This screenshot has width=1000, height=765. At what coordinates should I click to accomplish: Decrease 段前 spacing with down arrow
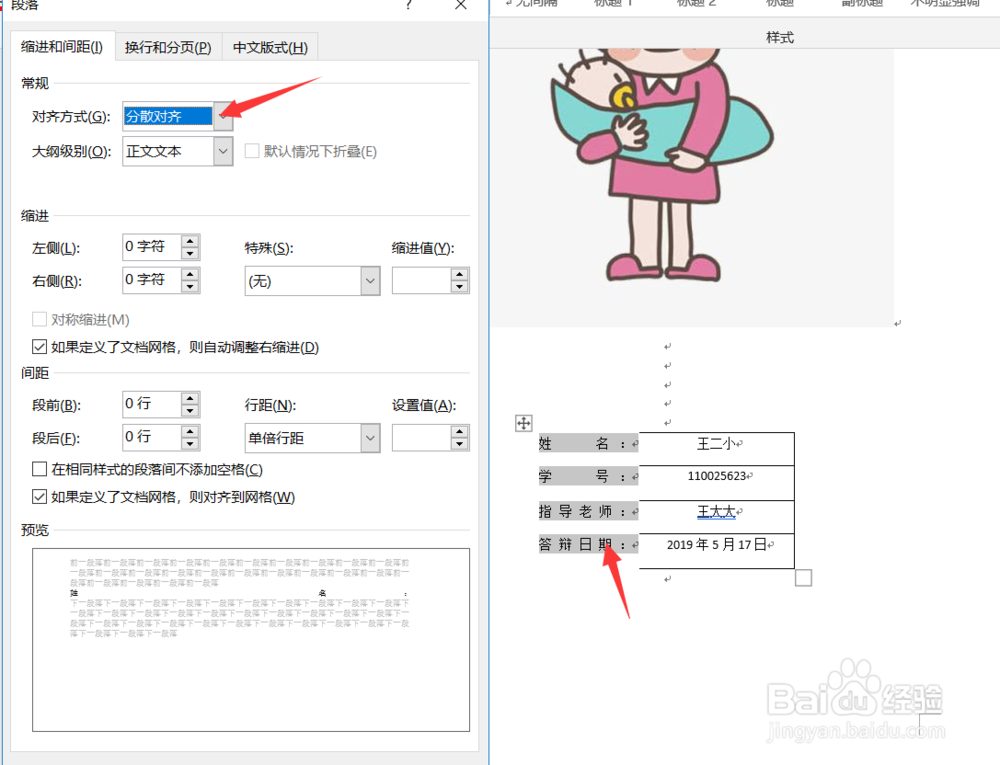190,411
